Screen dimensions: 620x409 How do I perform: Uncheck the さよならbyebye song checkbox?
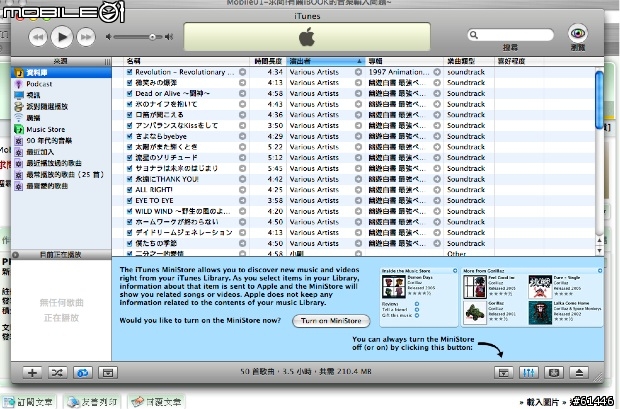(129, 136)
